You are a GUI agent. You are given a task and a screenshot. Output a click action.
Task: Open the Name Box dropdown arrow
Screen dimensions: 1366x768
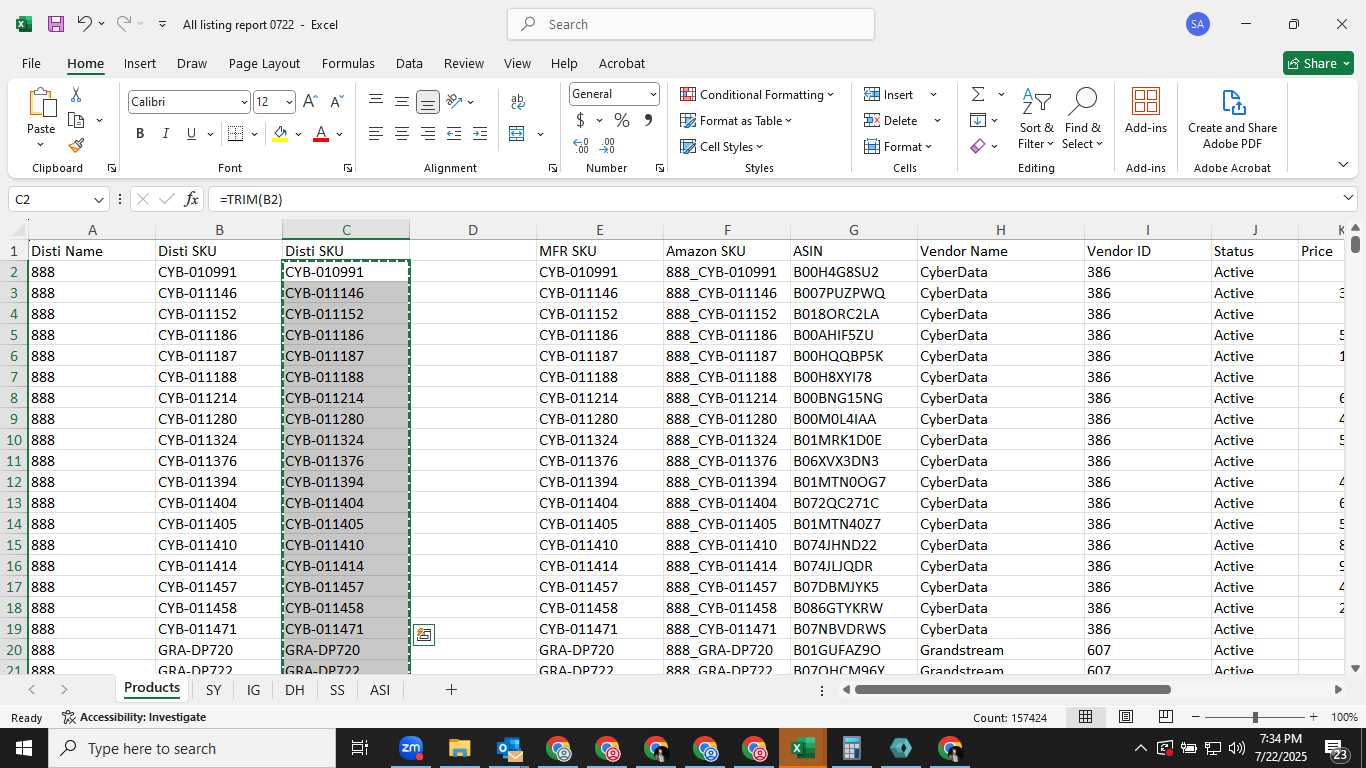pos(98,200)
